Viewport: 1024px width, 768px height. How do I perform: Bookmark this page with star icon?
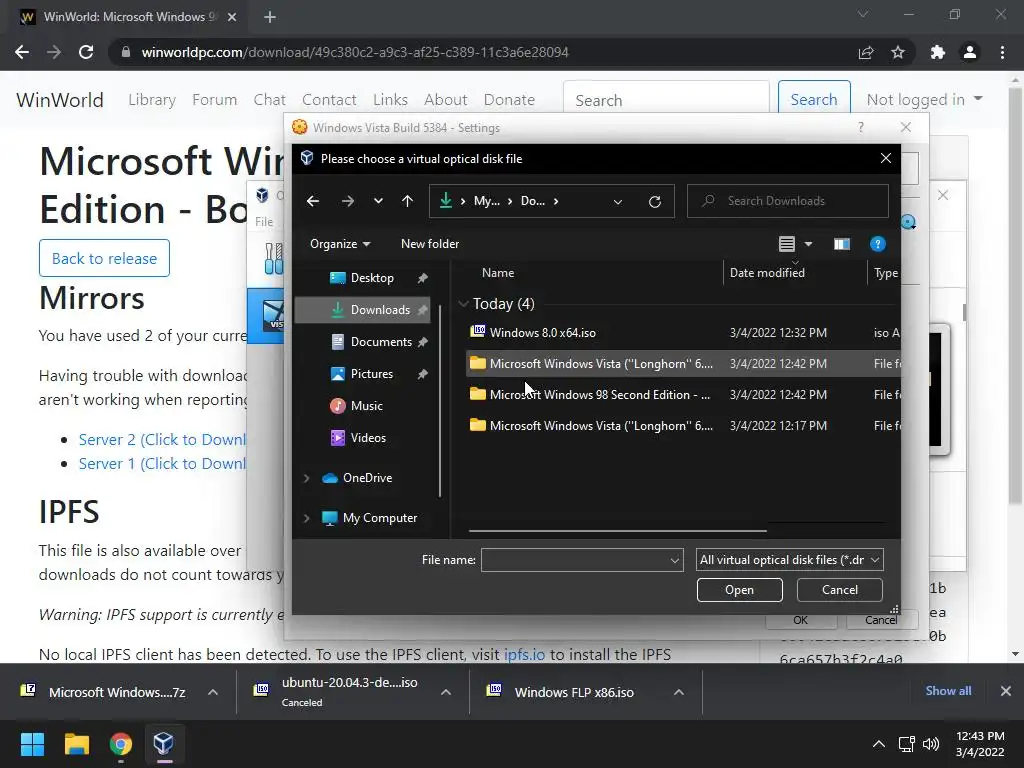(898, 52)
